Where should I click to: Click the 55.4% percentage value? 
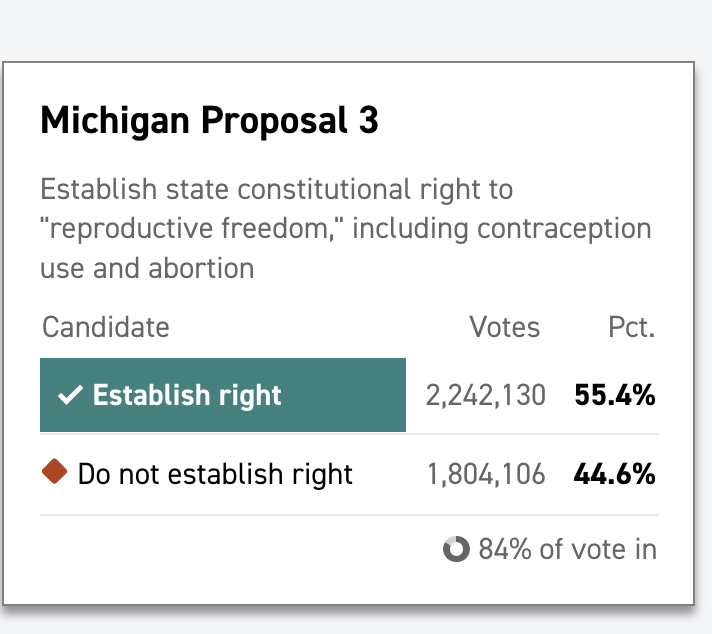click(615, 396)
